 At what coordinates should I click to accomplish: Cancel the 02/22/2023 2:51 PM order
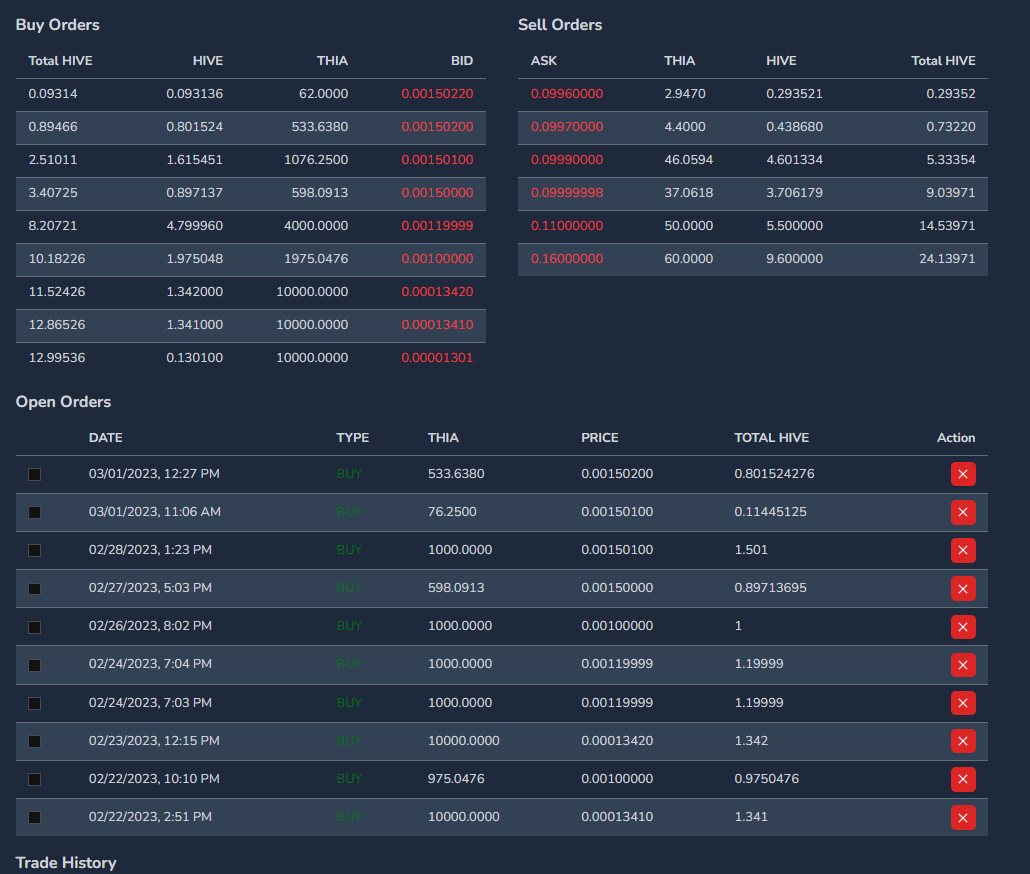[963, 818]
